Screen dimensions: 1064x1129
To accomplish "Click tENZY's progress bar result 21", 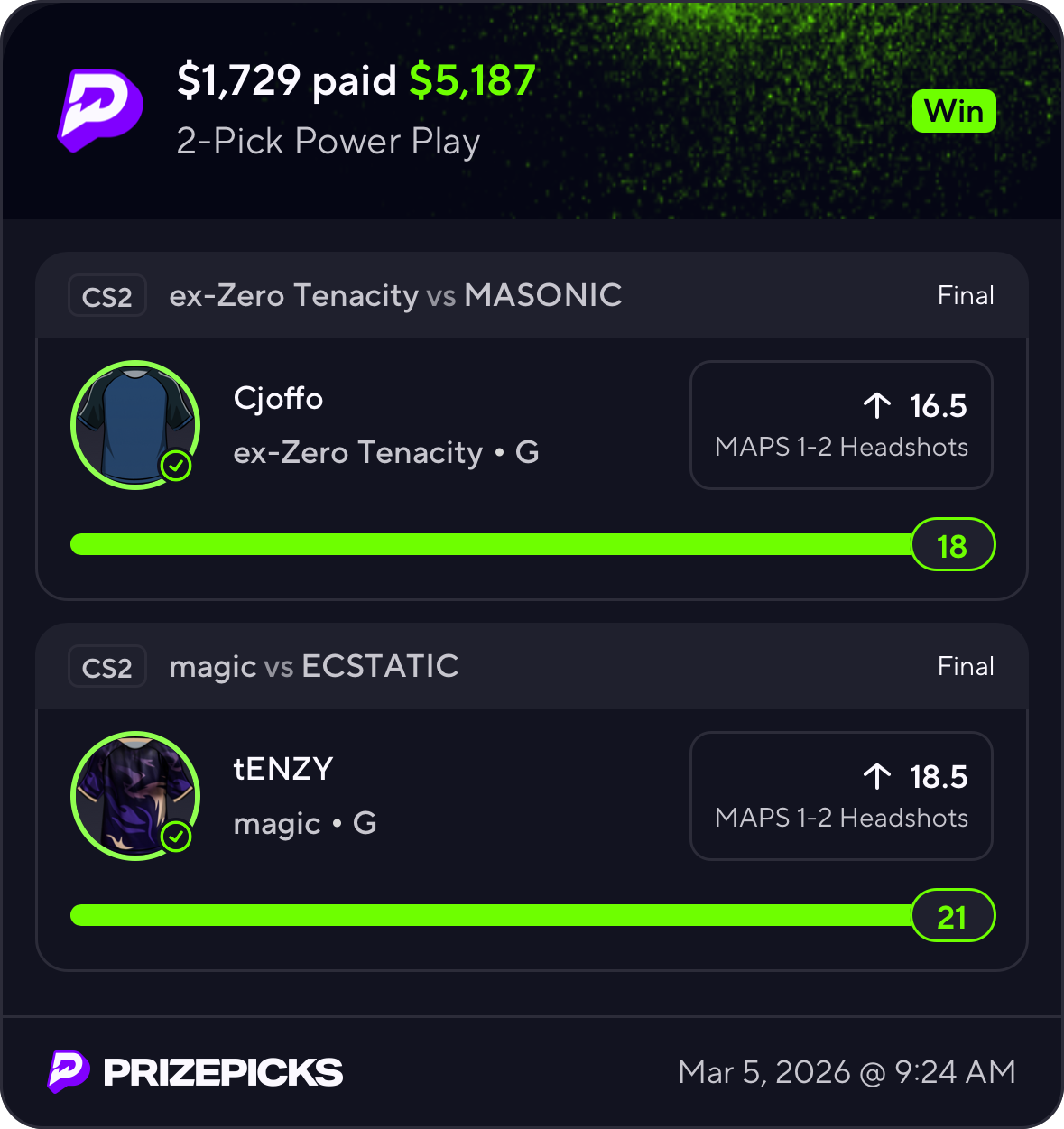I will point(952,916).
